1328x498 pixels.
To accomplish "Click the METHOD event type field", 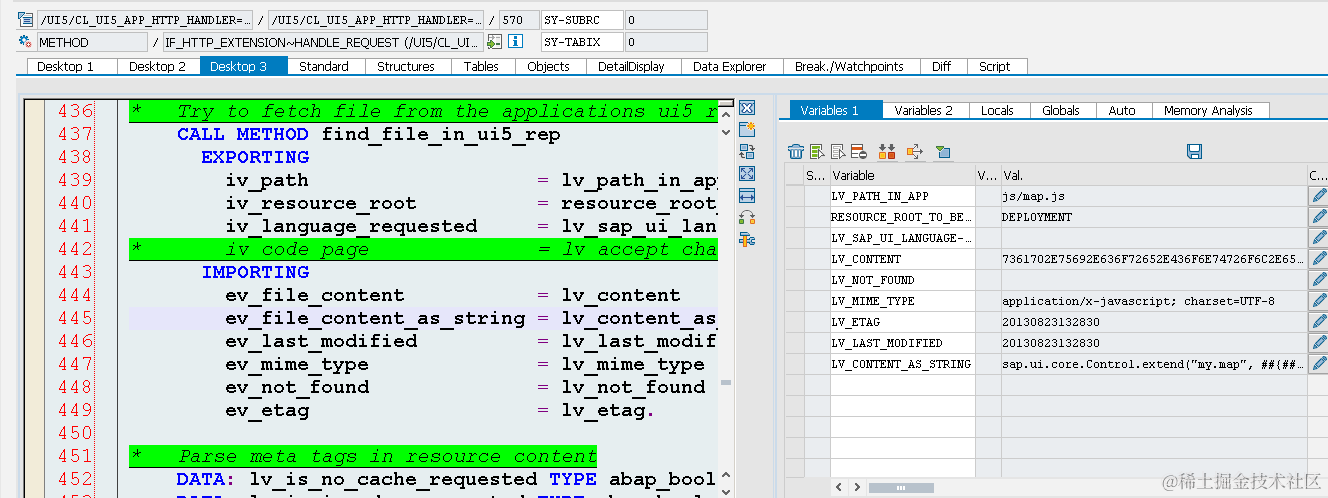I will (x=92, y=42).
